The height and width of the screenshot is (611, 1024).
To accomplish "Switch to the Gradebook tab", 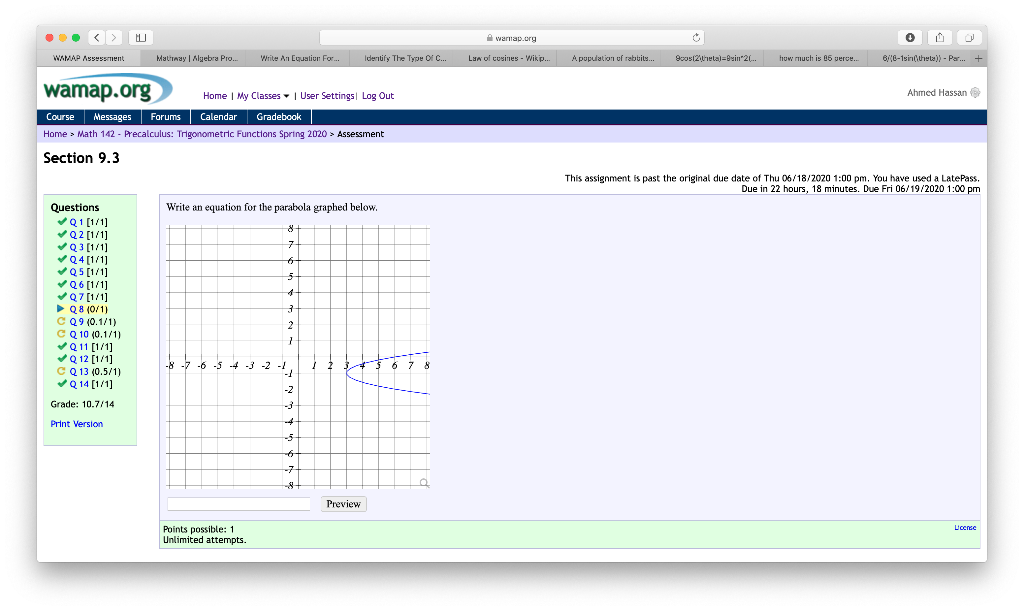I will (278, 116).
